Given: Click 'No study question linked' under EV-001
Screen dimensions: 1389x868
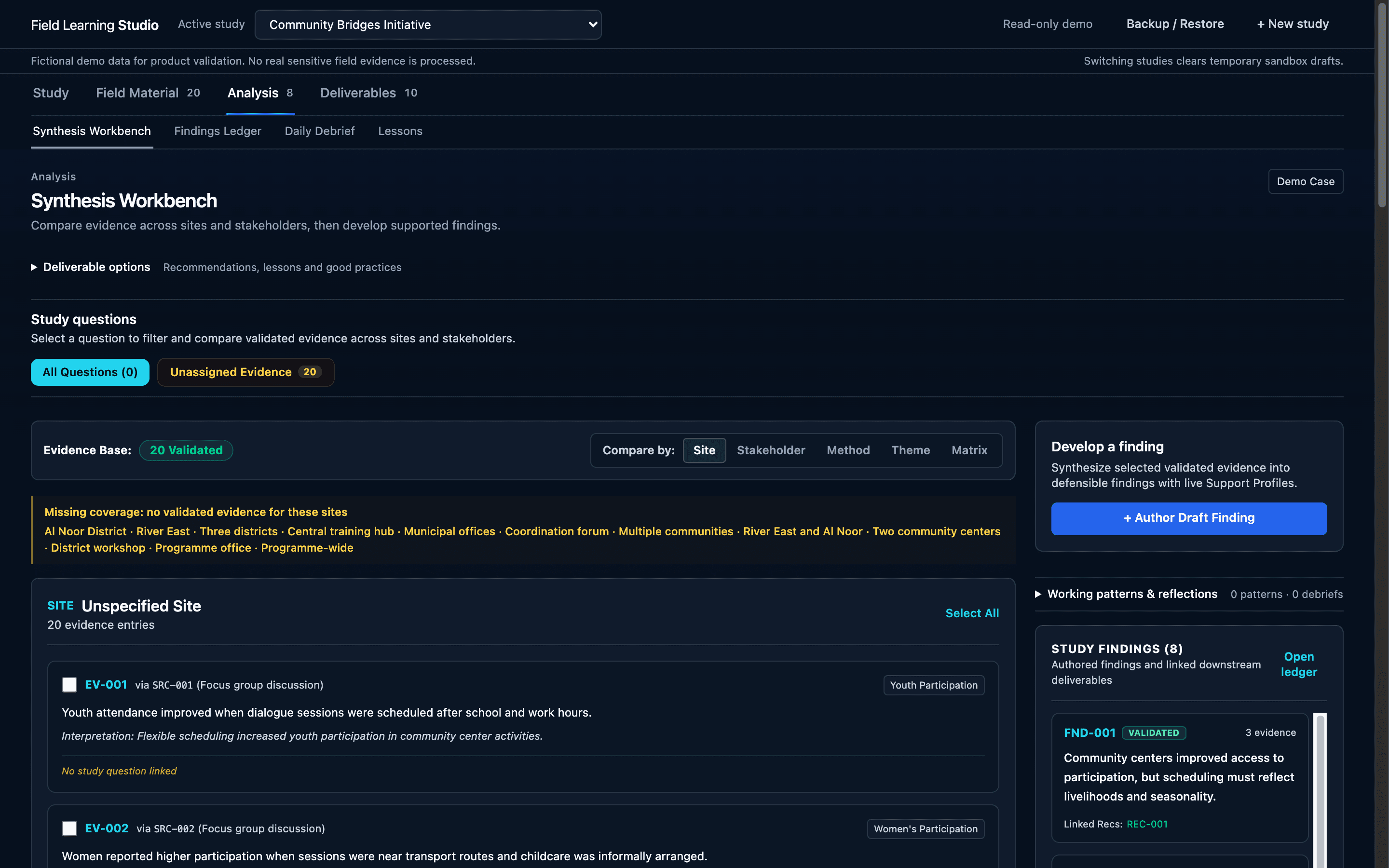Looking at the screenshot, I should 120,771.
